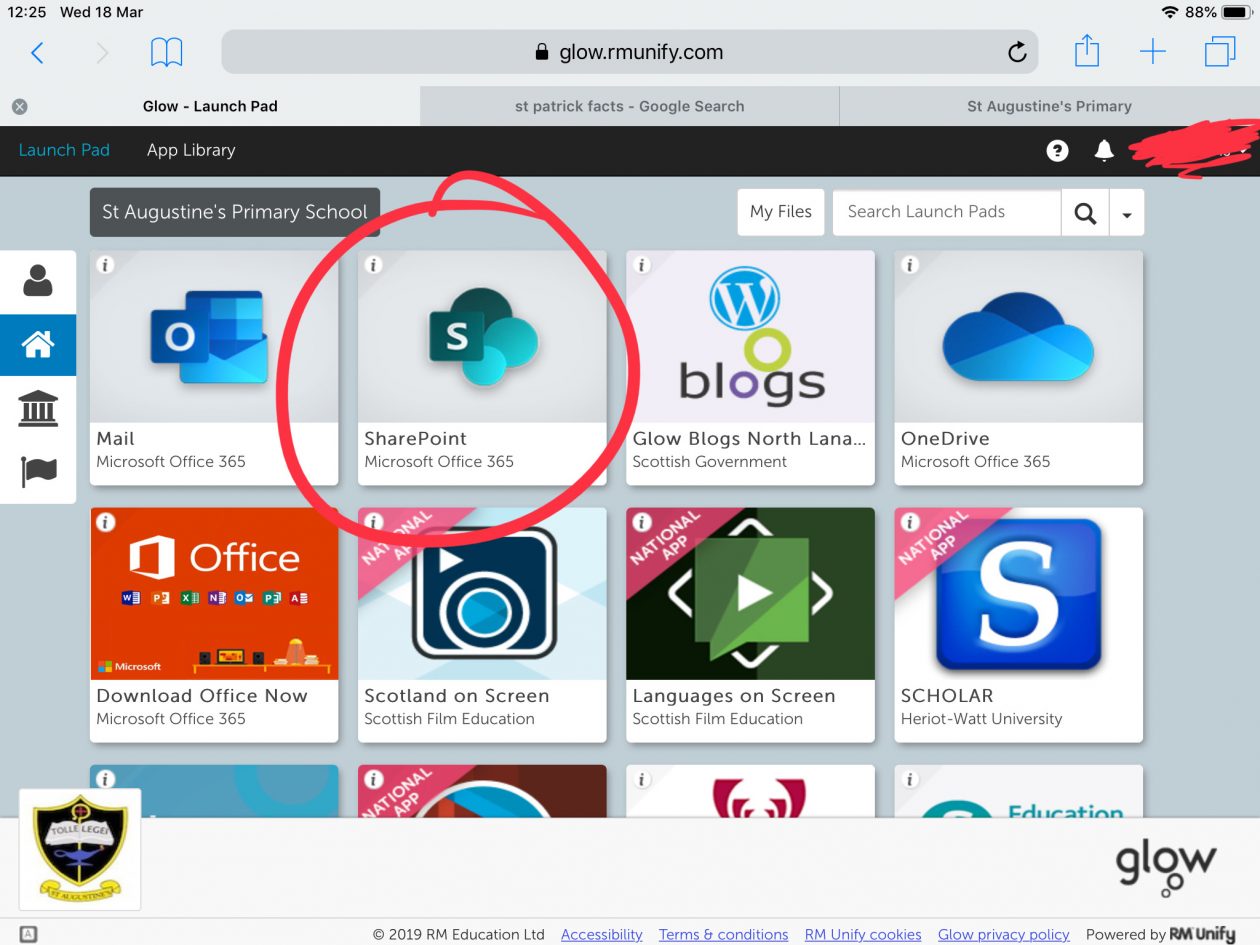Reload the page in Safari
This screenshot has width=1260, height=945.
point(1017,53)
